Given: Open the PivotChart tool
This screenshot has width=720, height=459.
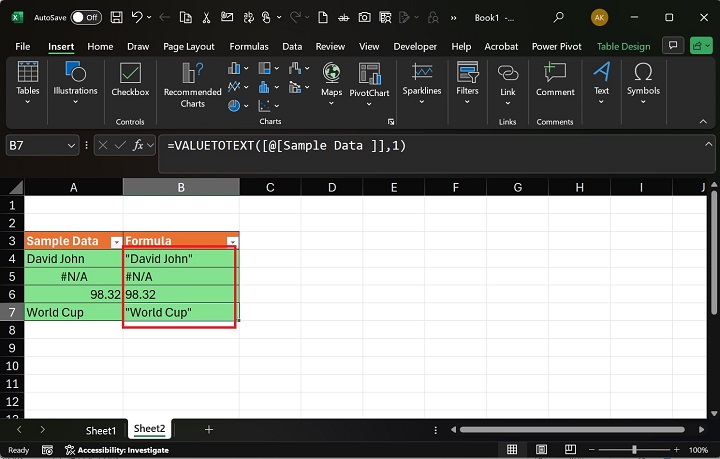Looking at the screenshot, I should (x=370, y=79).
